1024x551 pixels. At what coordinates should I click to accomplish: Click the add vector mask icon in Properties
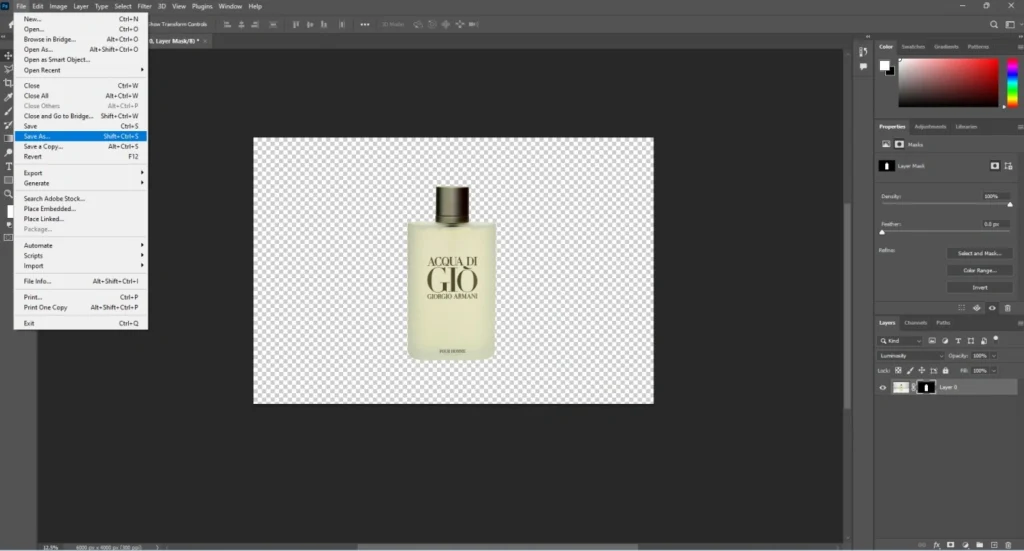point(1008,166)
